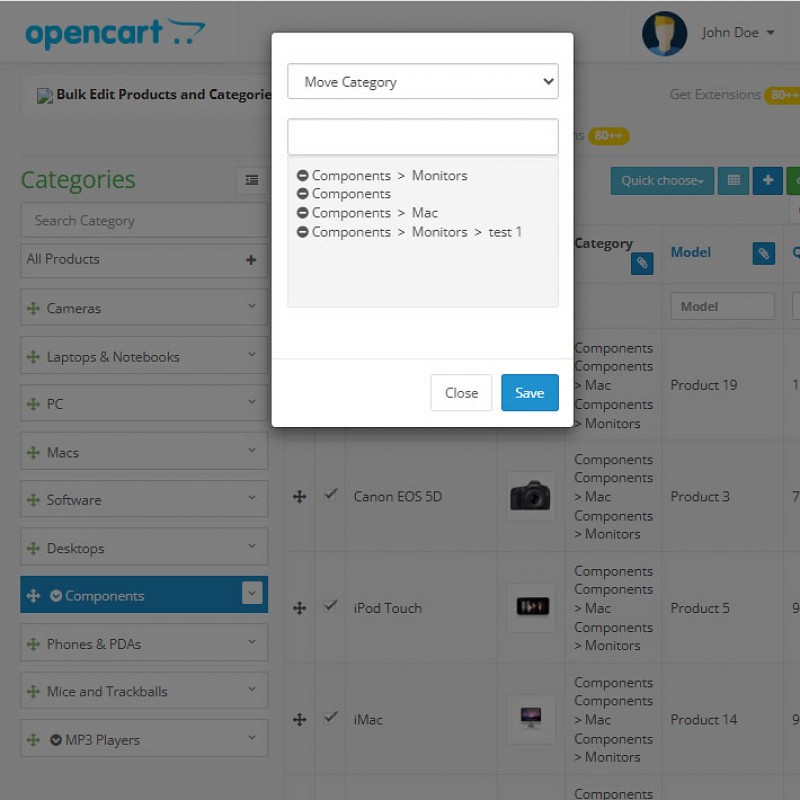This screenshot has width=800, height=800.
Task: Click the Save button in dialog
Action: pyautogui.click(x=529, y=393)
